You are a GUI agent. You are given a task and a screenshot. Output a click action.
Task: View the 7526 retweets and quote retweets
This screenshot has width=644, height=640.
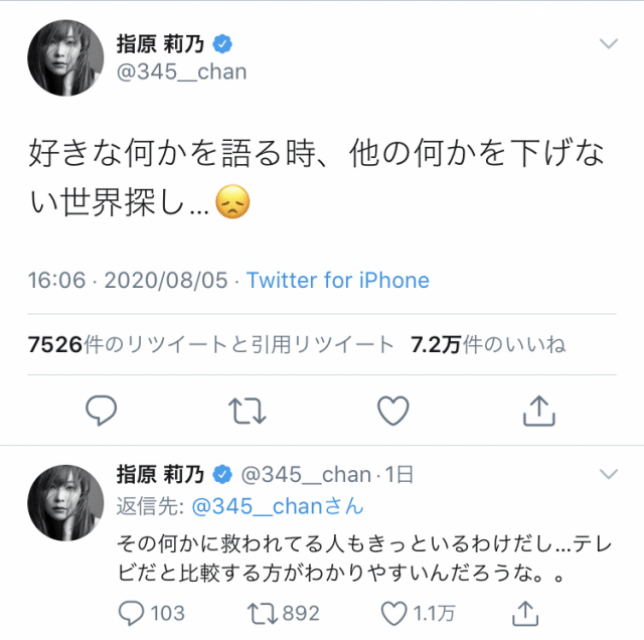(x=211, y=344)
